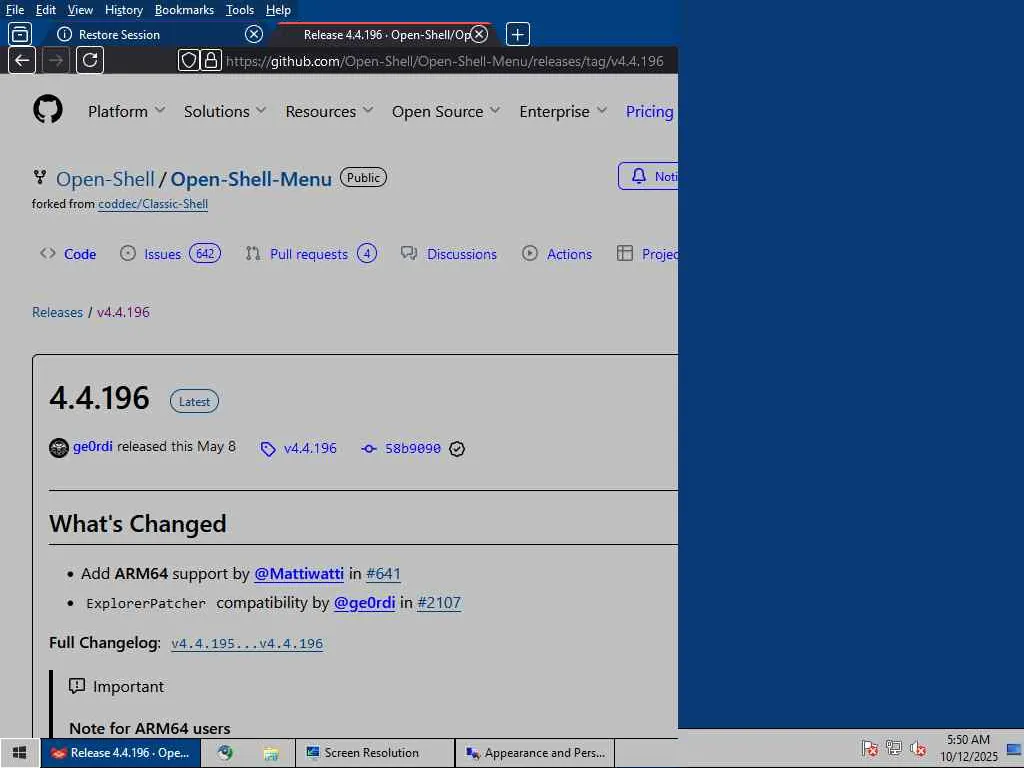Open the globe icon in the taskbar
Image resolution: width=1024 pixels, height=768 pixels.
pos(225,753)
